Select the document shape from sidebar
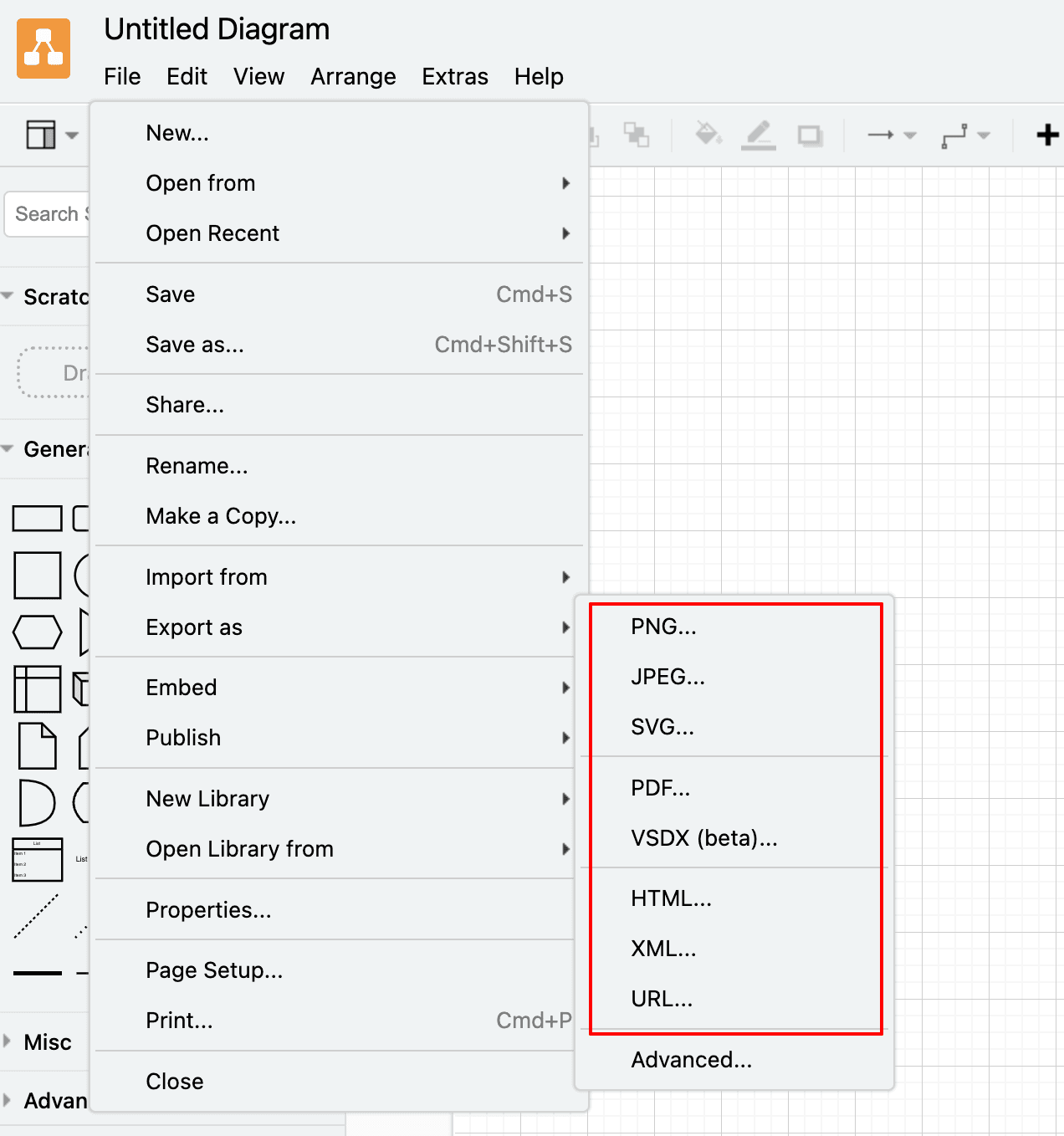The height and width of the screenshot is (1136, 1064). [37, 746]
